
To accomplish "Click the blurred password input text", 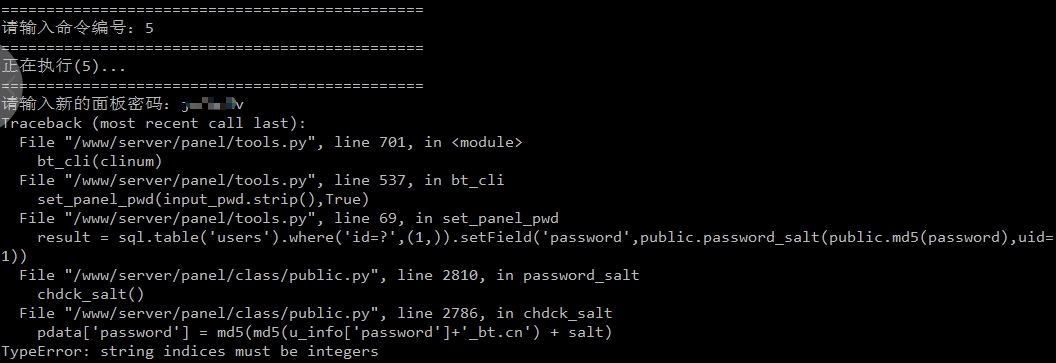I will [x=212, y=104].
